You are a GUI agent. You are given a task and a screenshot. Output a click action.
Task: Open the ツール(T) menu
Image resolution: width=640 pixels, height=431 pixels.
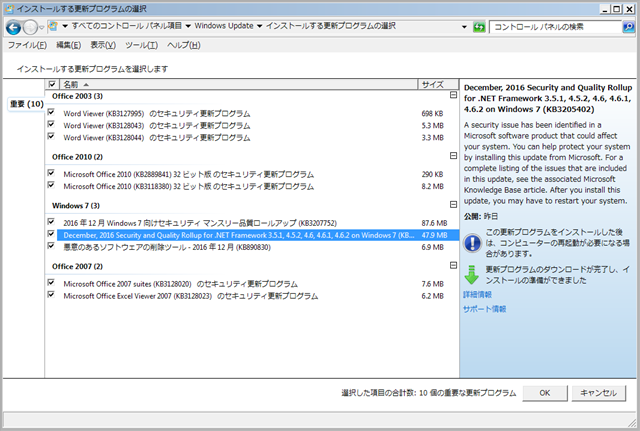coord(141,45)
